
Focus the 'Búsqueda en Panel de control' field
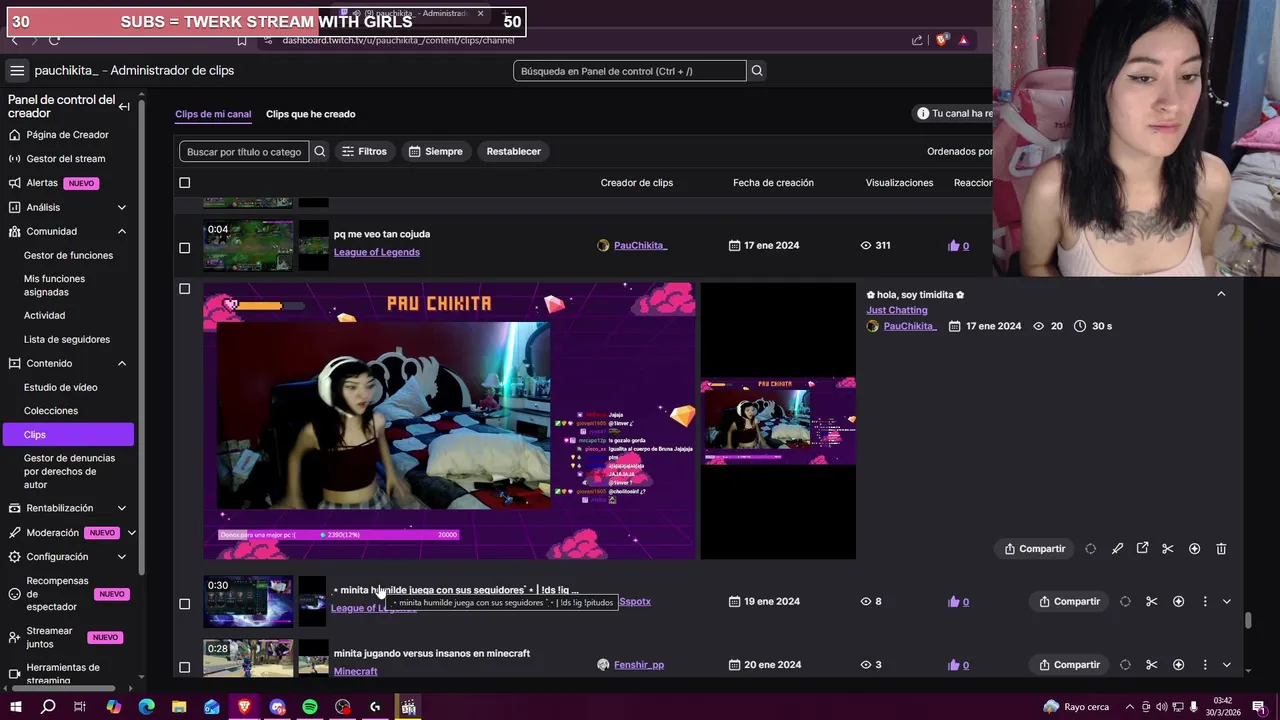tap(630, 71)
